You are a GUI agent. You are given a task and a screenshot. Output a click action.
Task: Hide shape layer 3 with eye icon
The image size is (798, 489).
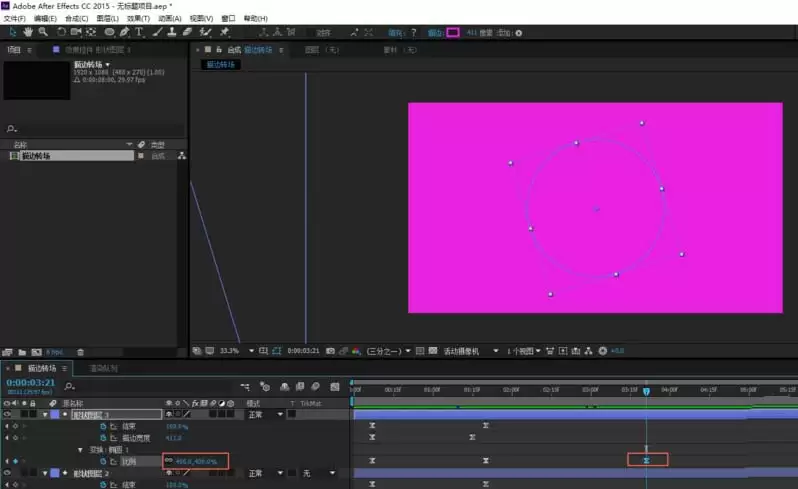click(7, 415)
